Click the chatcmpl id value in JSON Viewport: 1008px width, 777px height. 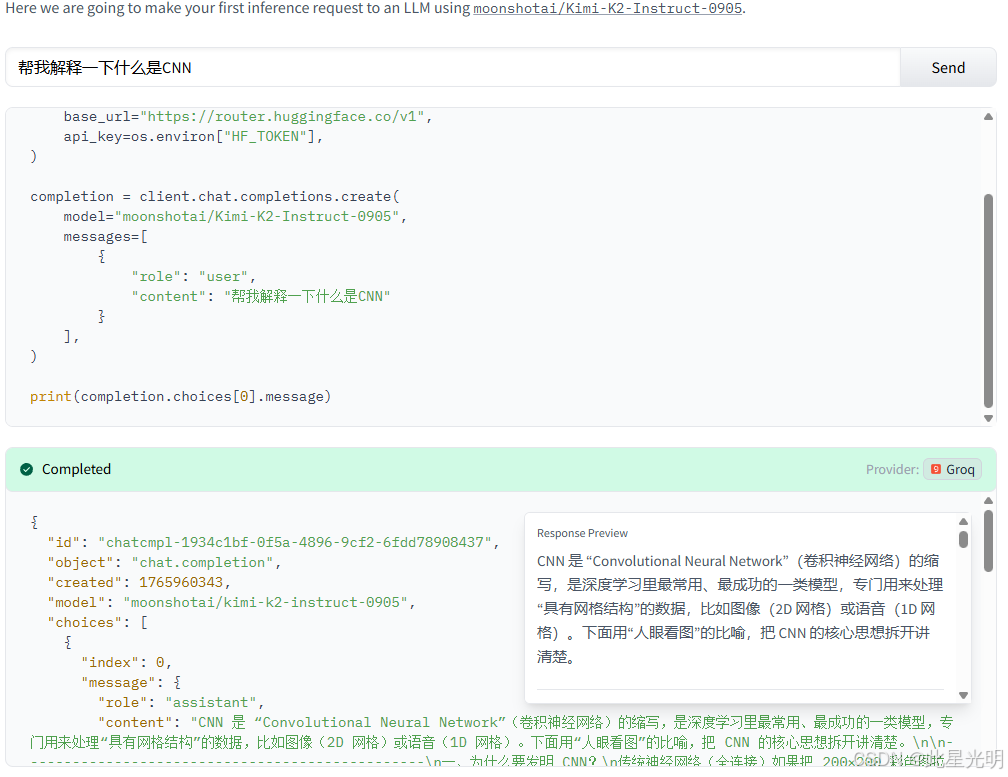(x=294, y=542)
